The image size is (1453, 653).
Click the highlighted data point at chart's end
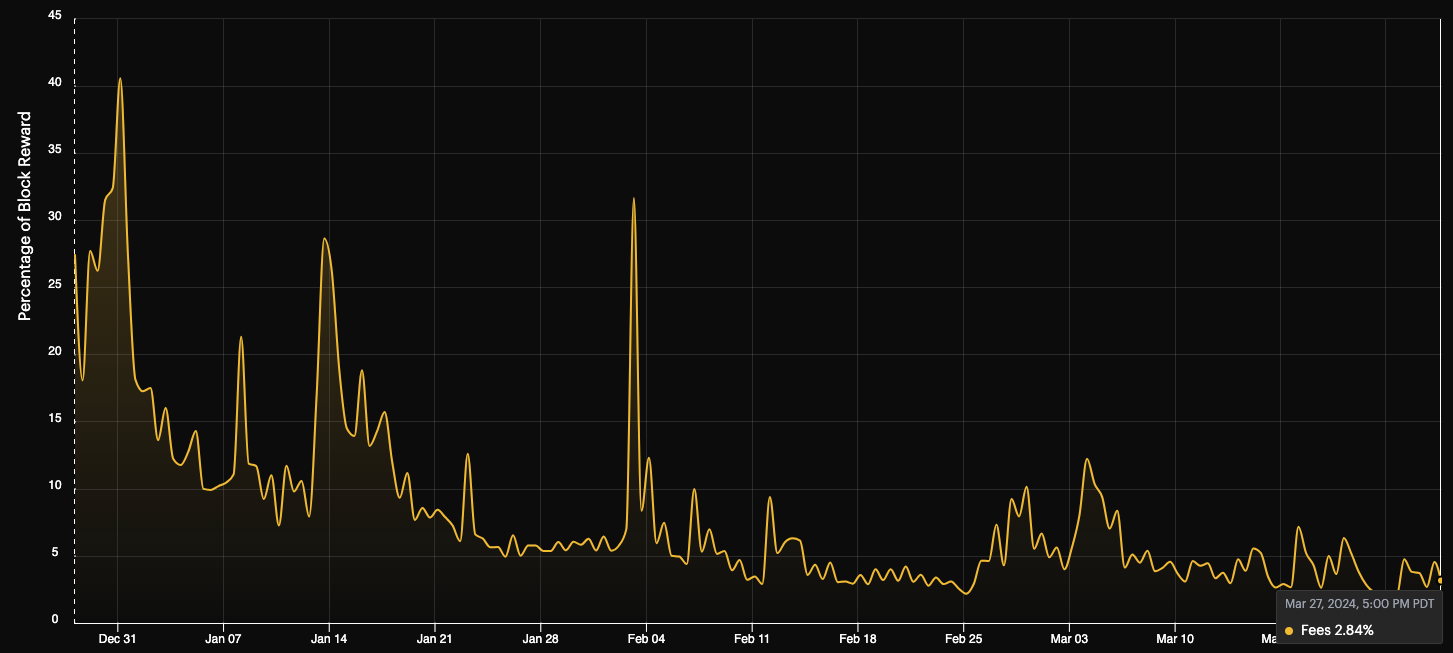tap(1441, 580)
